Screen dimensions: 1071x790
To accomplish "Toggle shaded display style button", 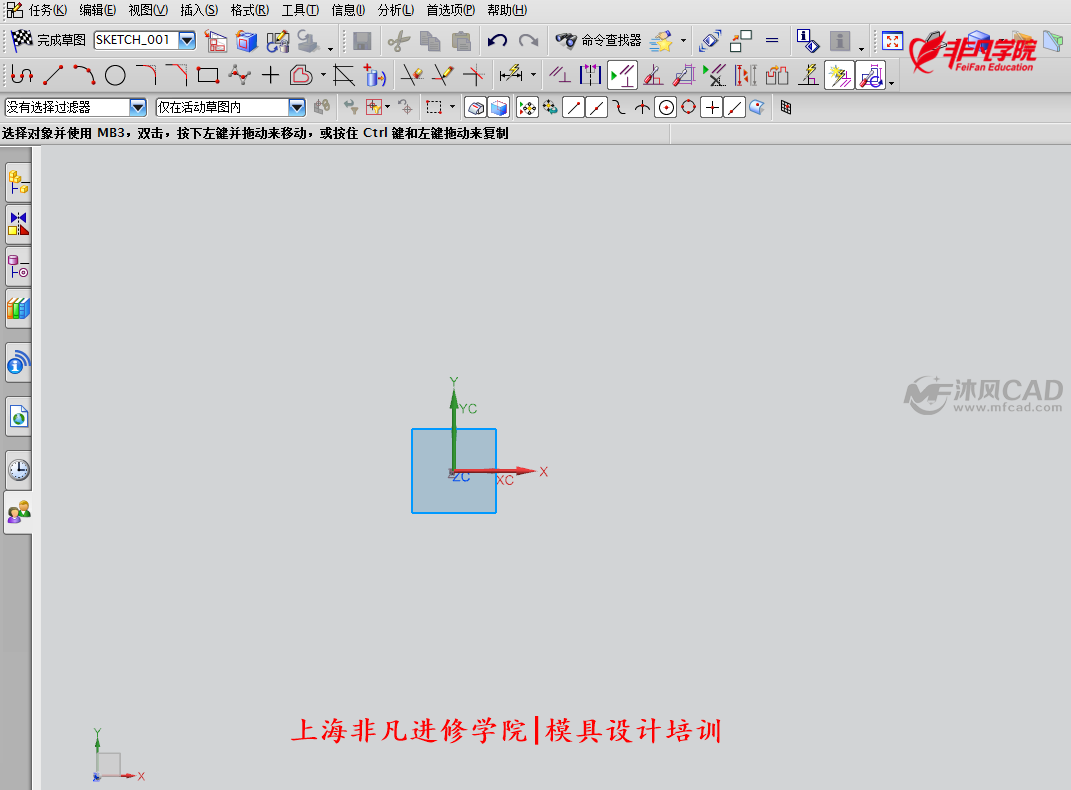I will (x=499, y=108).
